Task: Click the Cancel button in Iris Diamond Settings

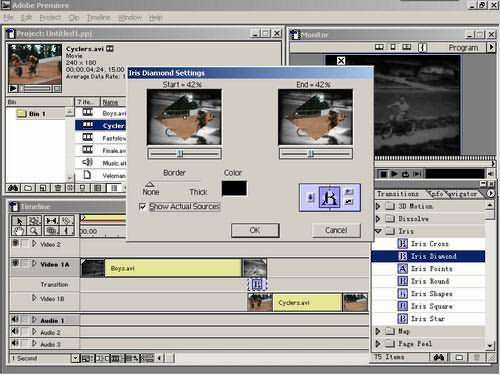Action: click(x=336, y=230)
